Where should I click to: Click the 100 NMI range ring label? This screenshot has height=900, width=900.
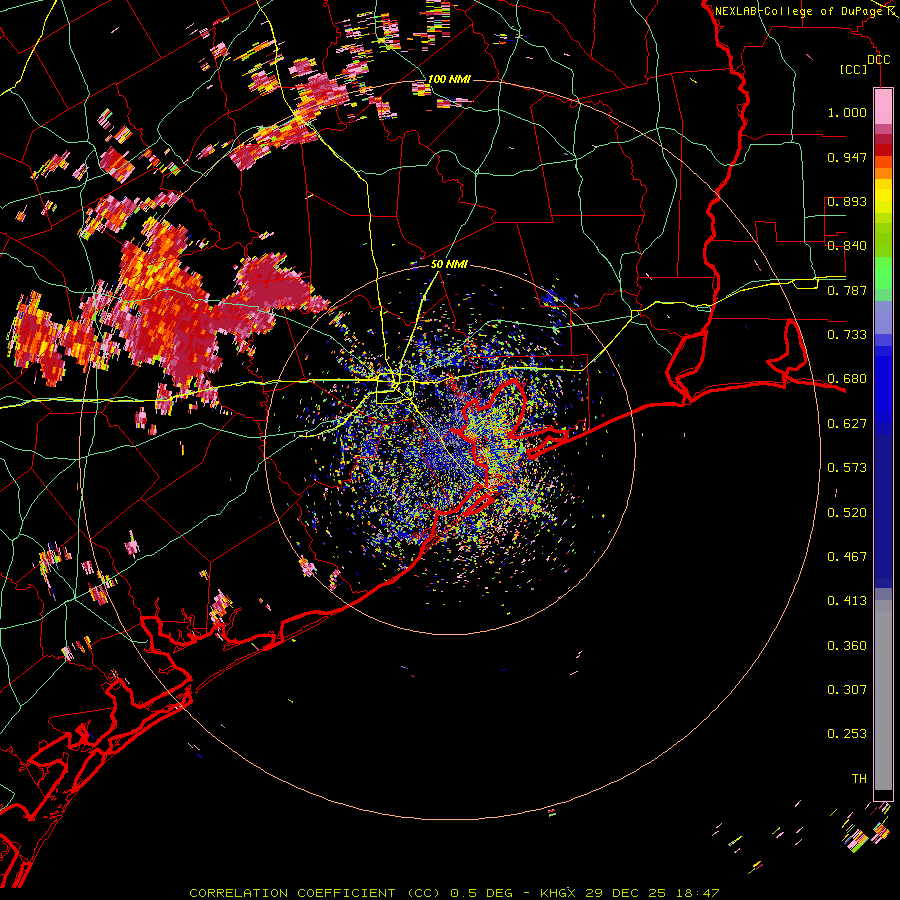(x=449, y=79)
